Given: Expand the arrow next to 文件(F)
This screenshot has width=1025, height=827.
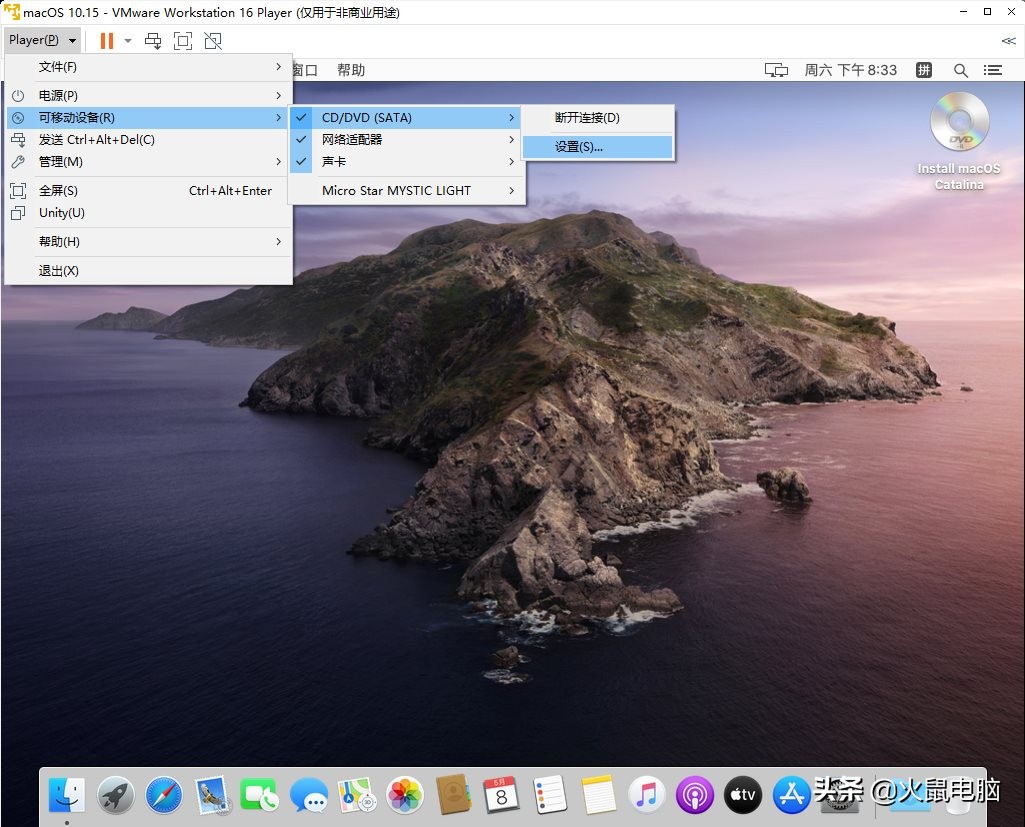Looking at the screenshot, I should (278, 67).
